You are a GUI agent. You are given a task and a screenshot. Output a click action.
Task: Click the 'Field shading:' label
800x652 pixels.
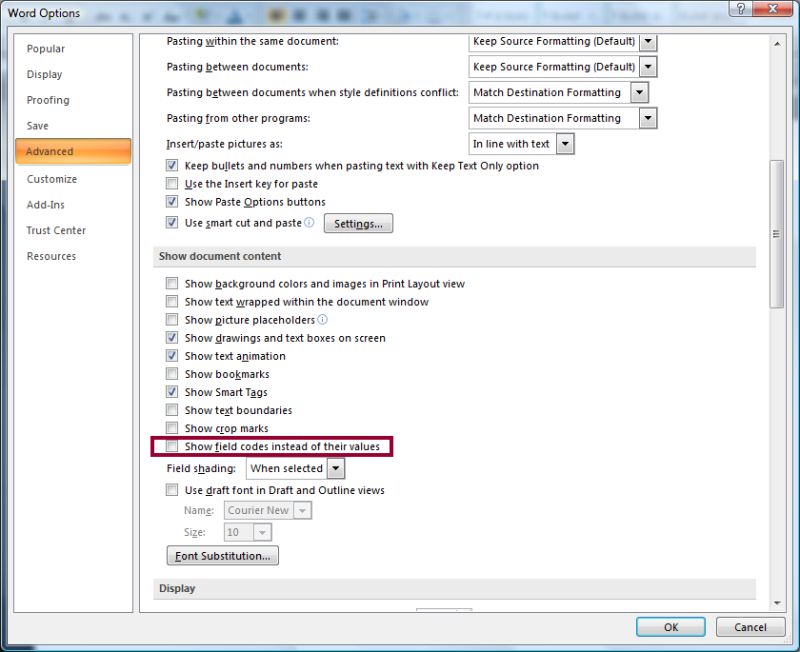tap(201, 468)
